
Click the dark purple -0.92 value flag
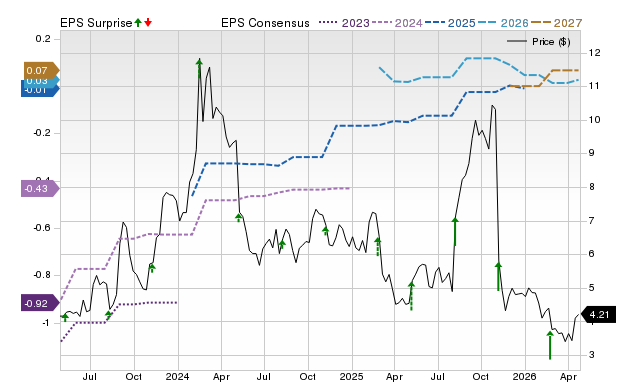click(x=40, y=304)
